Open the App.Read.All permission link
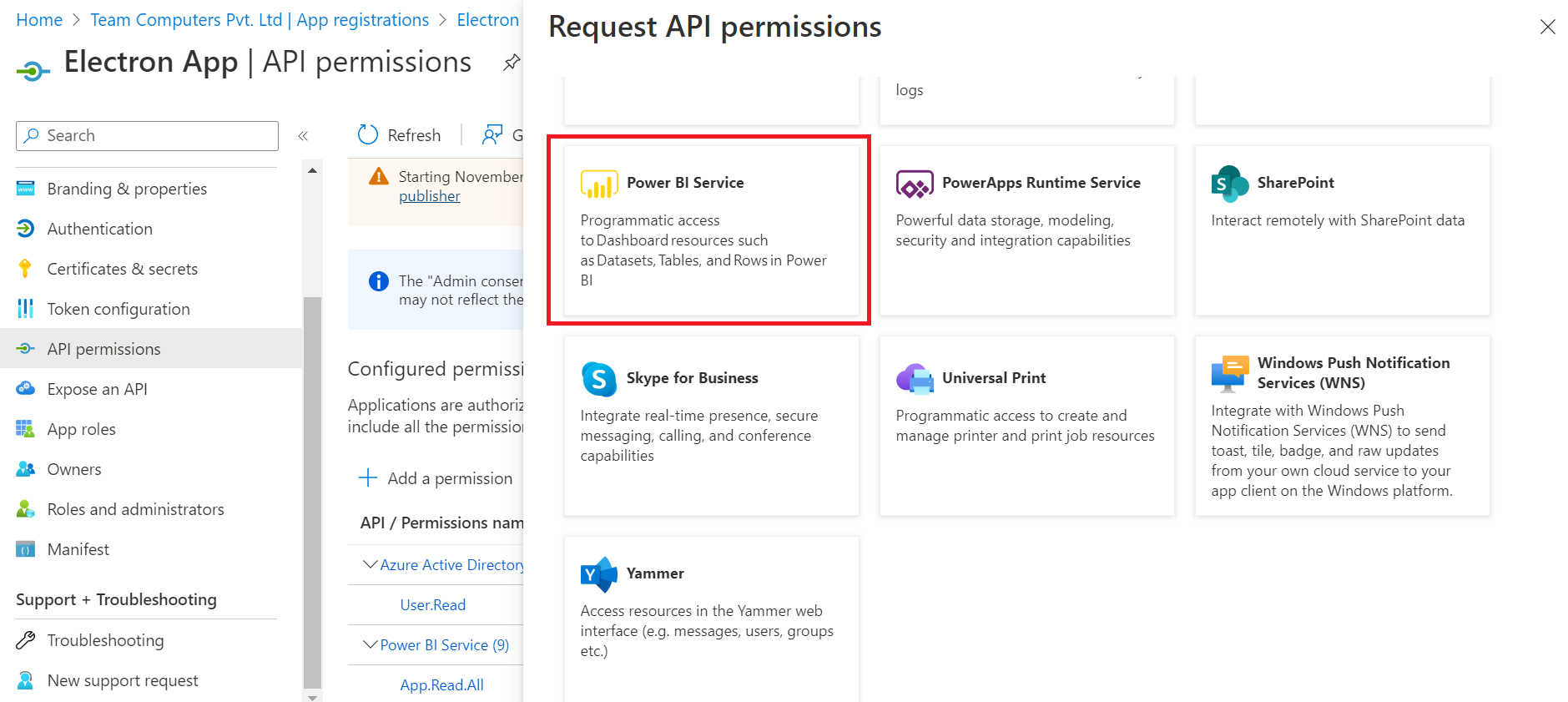Image resolution: width=1568 pixels, height=702 pixels. pyautogui.click(x=442, y=685)
